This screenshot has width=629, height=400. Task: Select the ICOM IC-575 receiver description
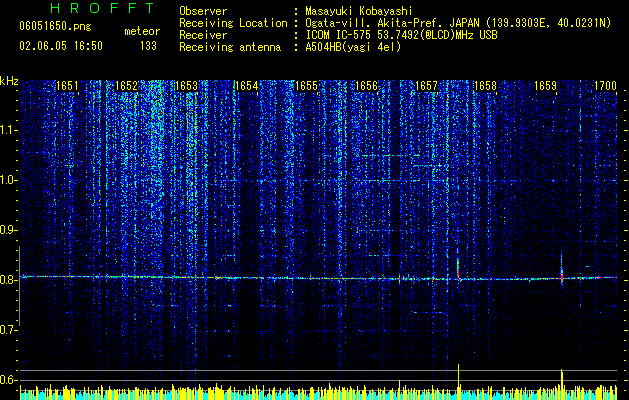point(401,35)
